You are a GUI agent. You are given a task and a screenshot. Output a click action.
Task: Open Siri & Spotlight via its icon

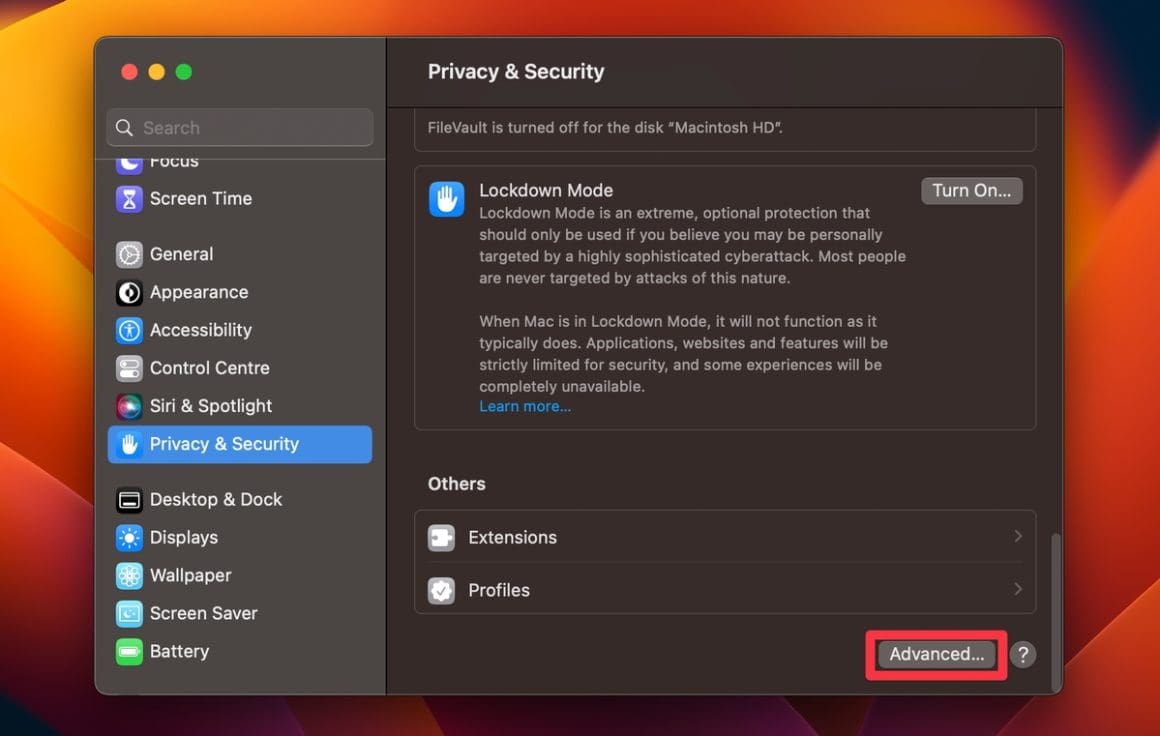(128, 406)
